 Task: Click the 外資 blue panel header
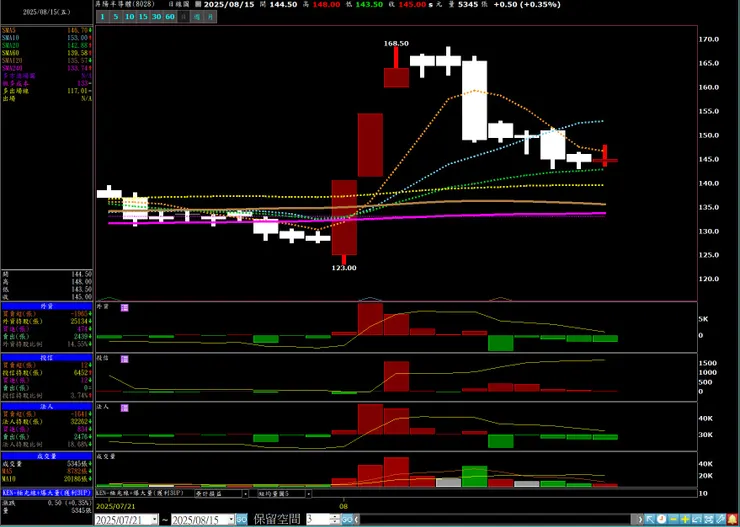pyautogui.click(x=47, y=306)
